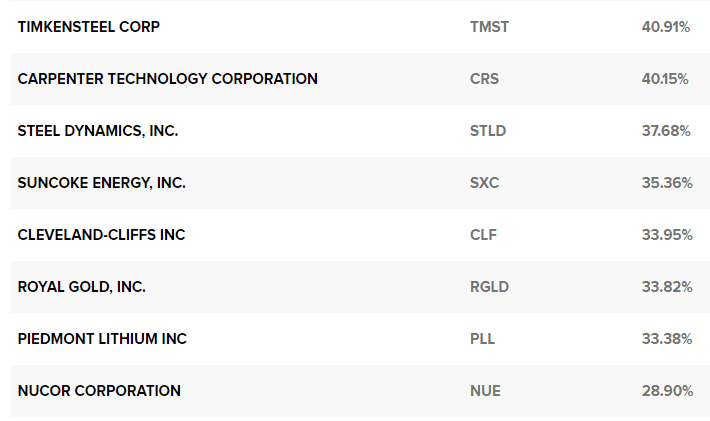Screen dimensions: 710x421
Task: Click the PLL ticker symbol
Action: pos(482,339)
